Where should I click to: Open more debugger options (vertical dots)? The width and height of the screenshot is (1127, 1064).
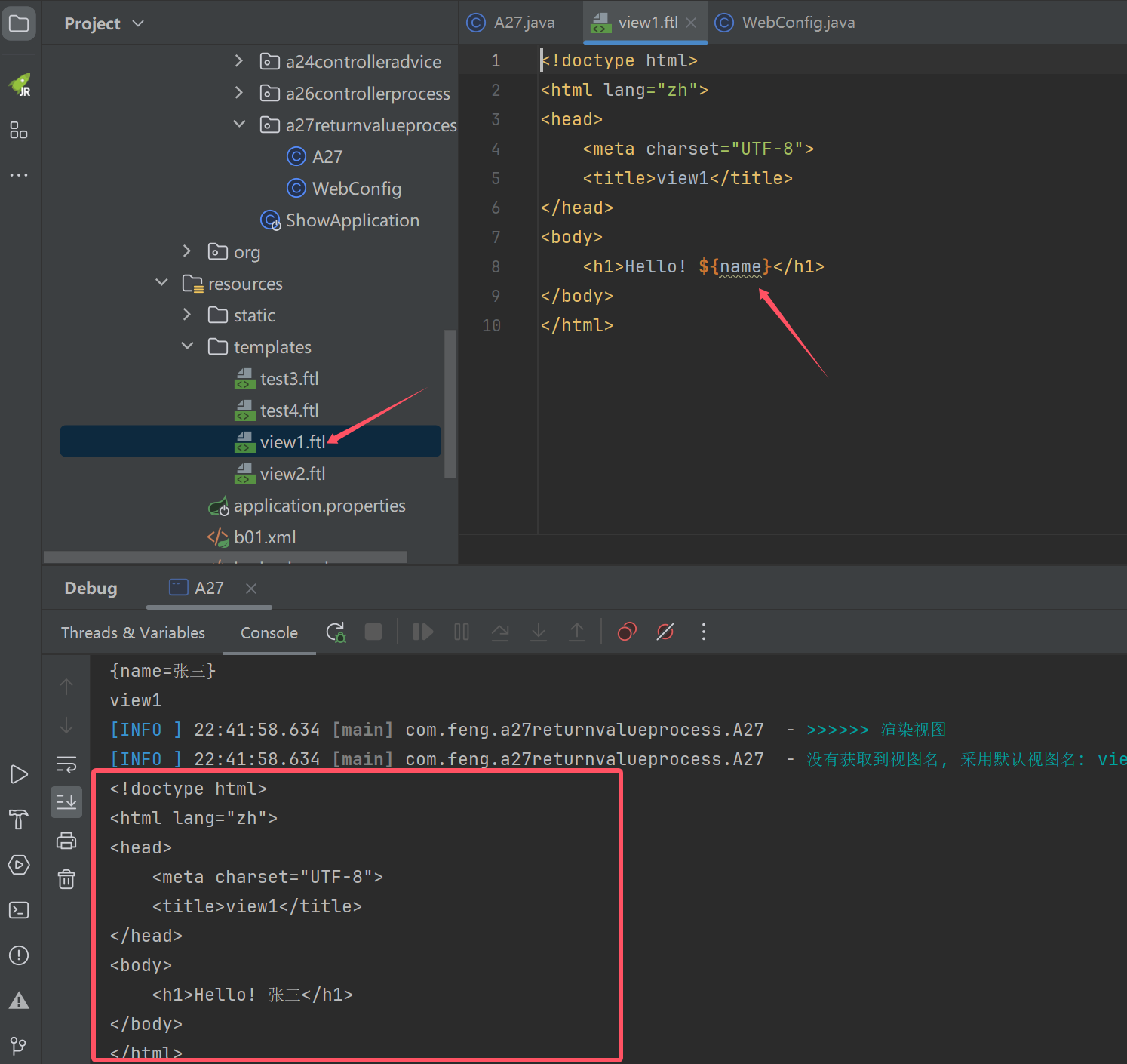[704, 632]
